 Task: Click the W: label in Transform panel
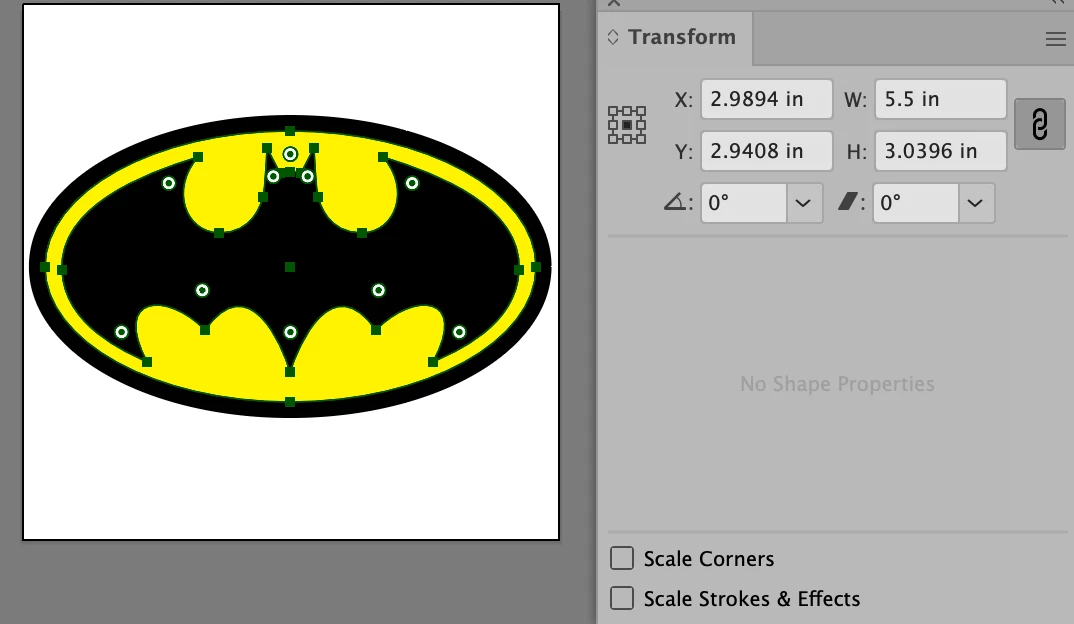point(855,100)
